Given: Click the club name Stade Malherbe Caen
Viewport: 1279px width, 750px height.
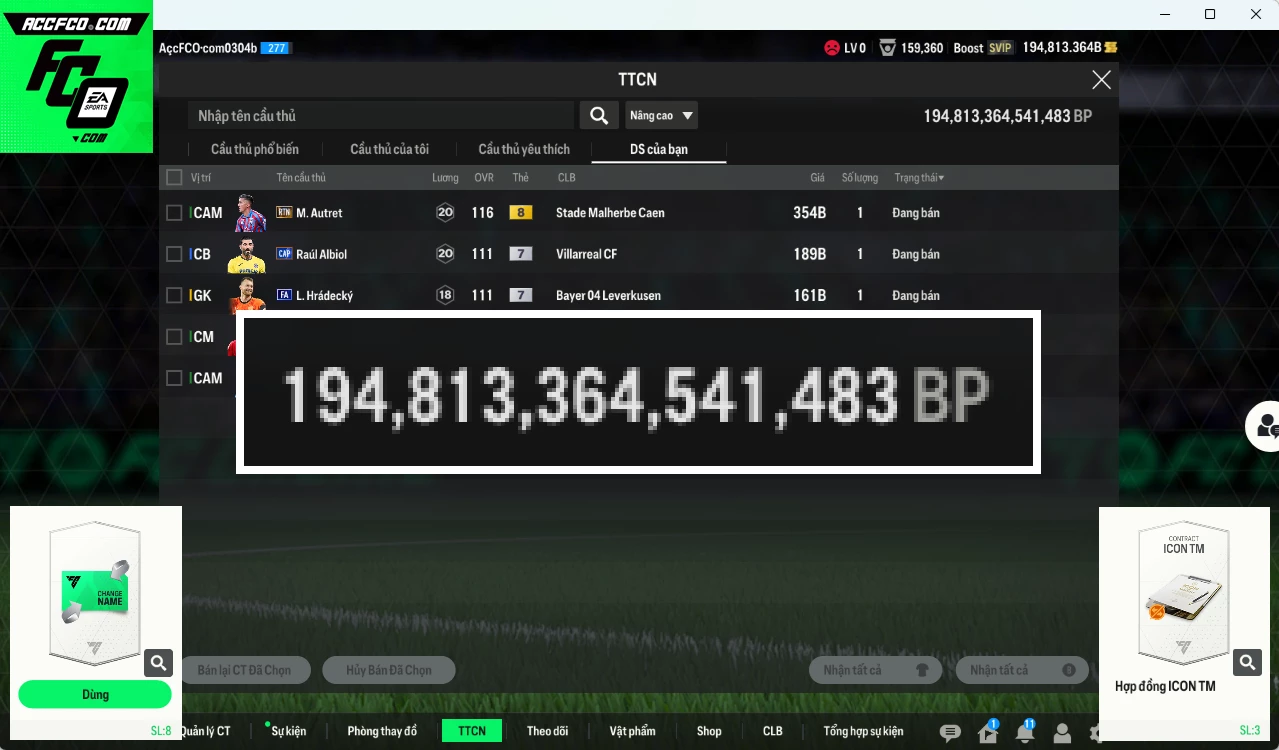Looking at the screenshot, I should (x=610, y=213).
